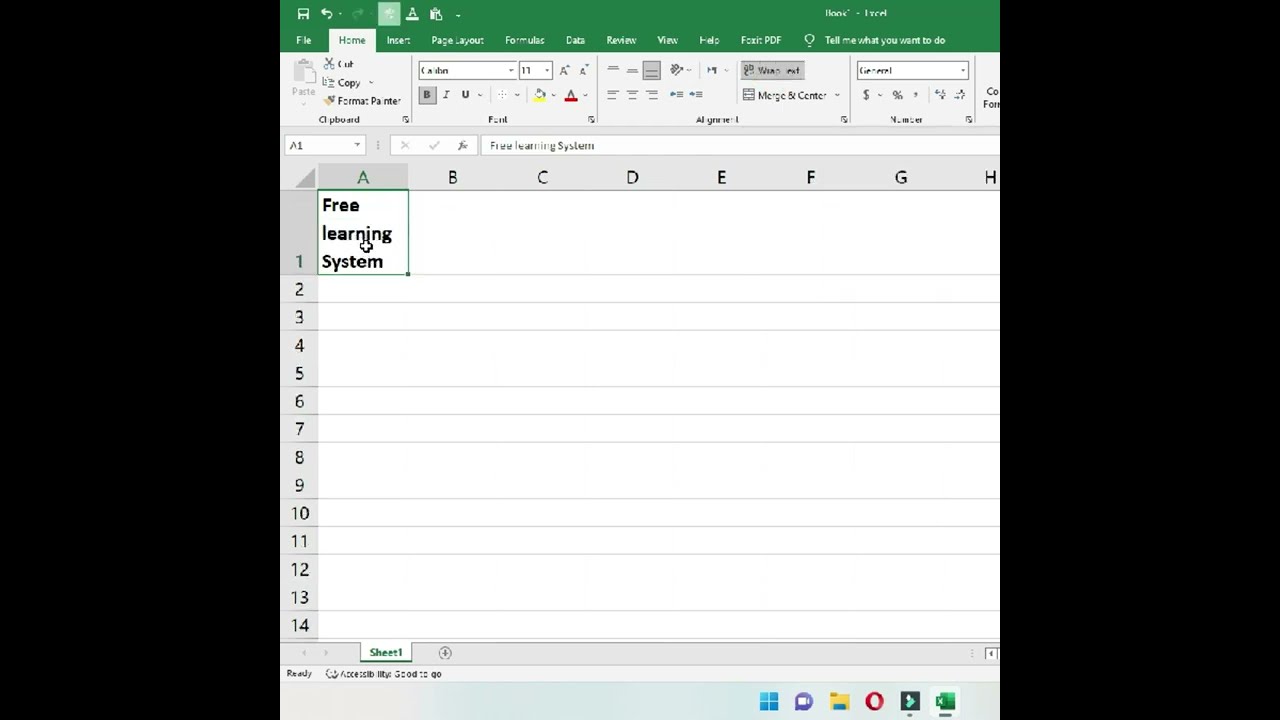Align cell text to the left
The image size is (1280, 720).
(x=613, y=95)
